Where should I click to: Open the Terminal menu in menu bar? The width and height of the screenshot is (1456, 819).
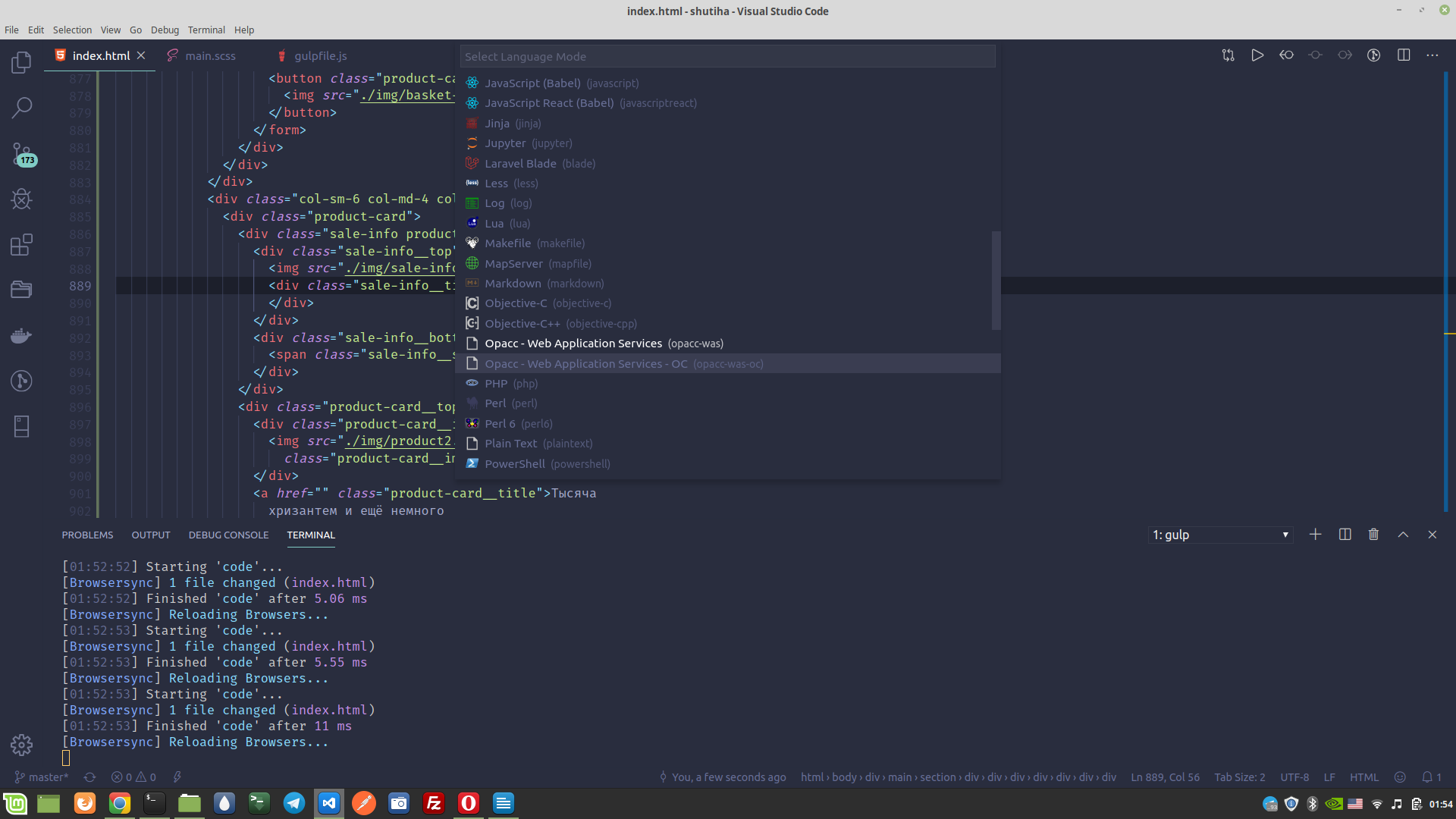(206, 30)
